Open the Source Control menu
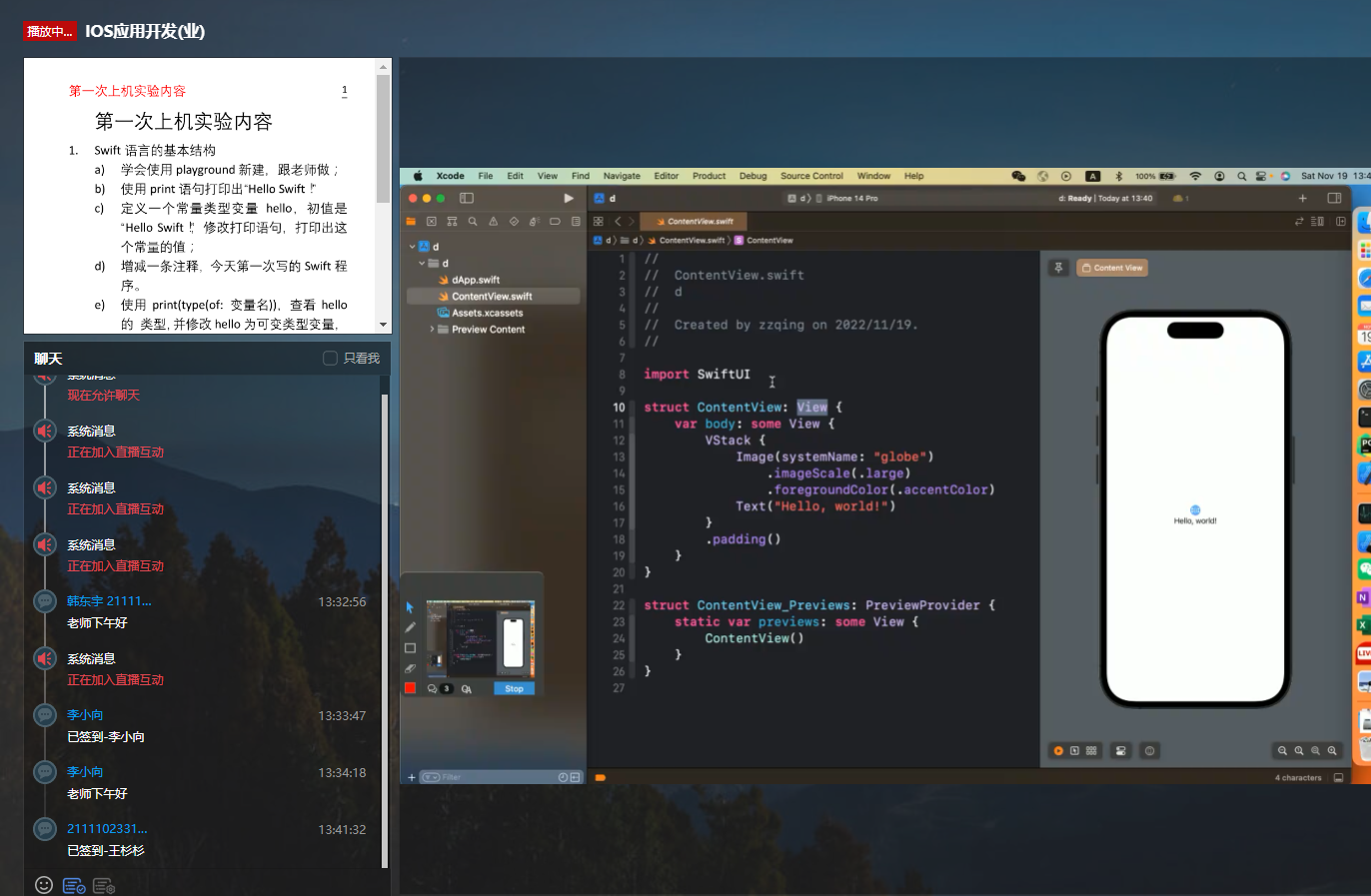 click(x=811, y=176)
